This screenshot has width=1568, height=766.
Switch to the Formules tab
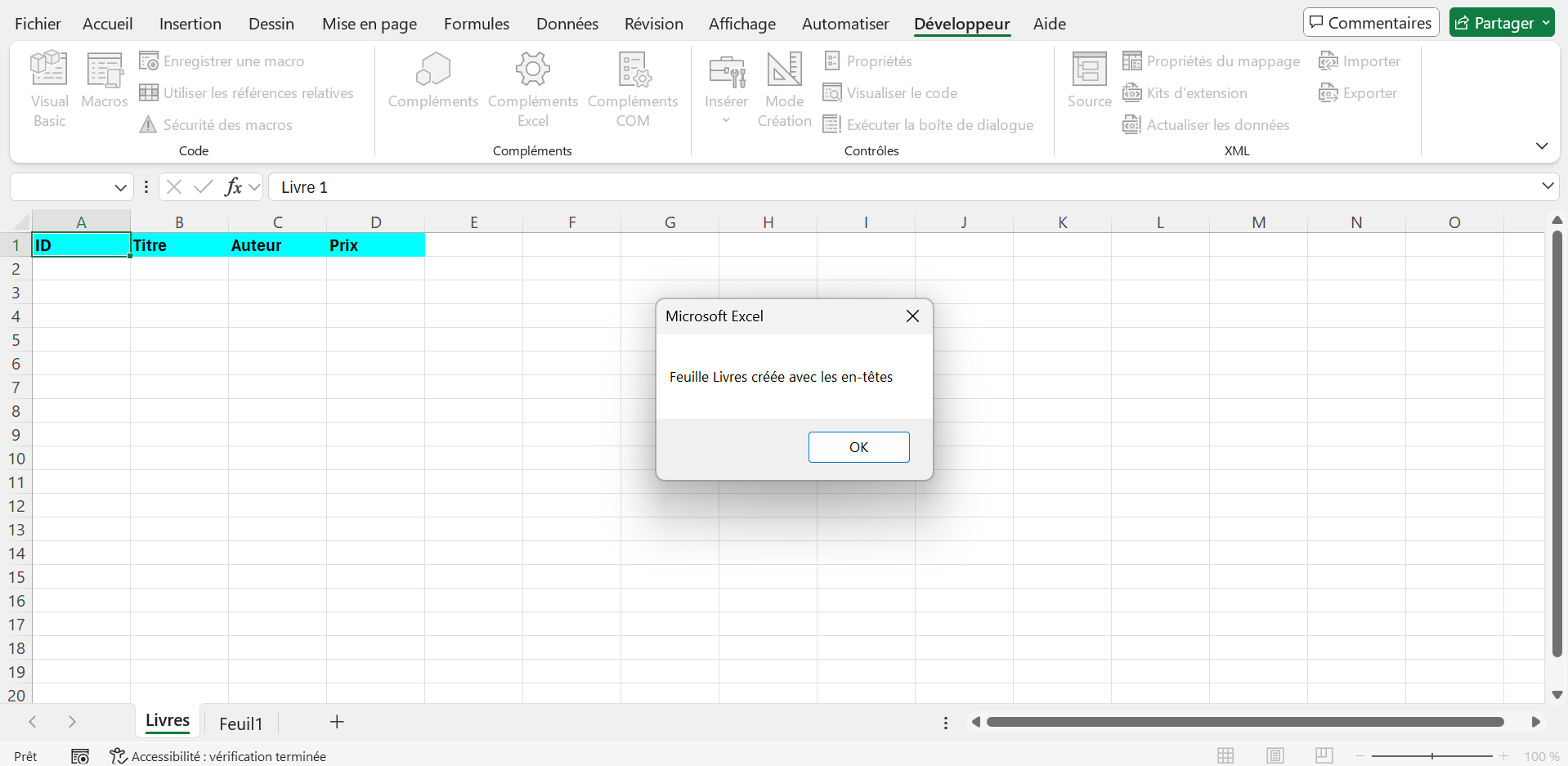coord(477,24)
